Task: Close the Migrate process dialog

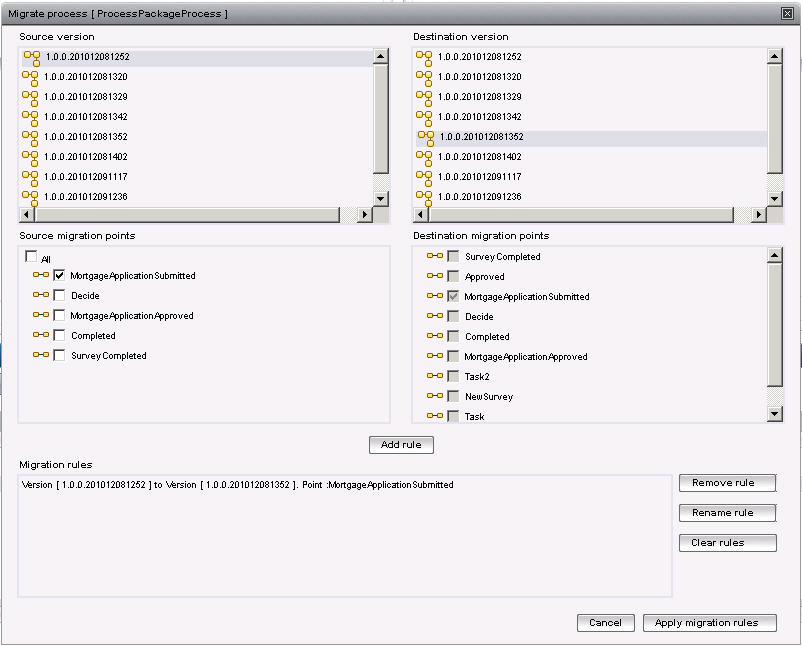Action: pyautogui.click(x=788, y=14)
